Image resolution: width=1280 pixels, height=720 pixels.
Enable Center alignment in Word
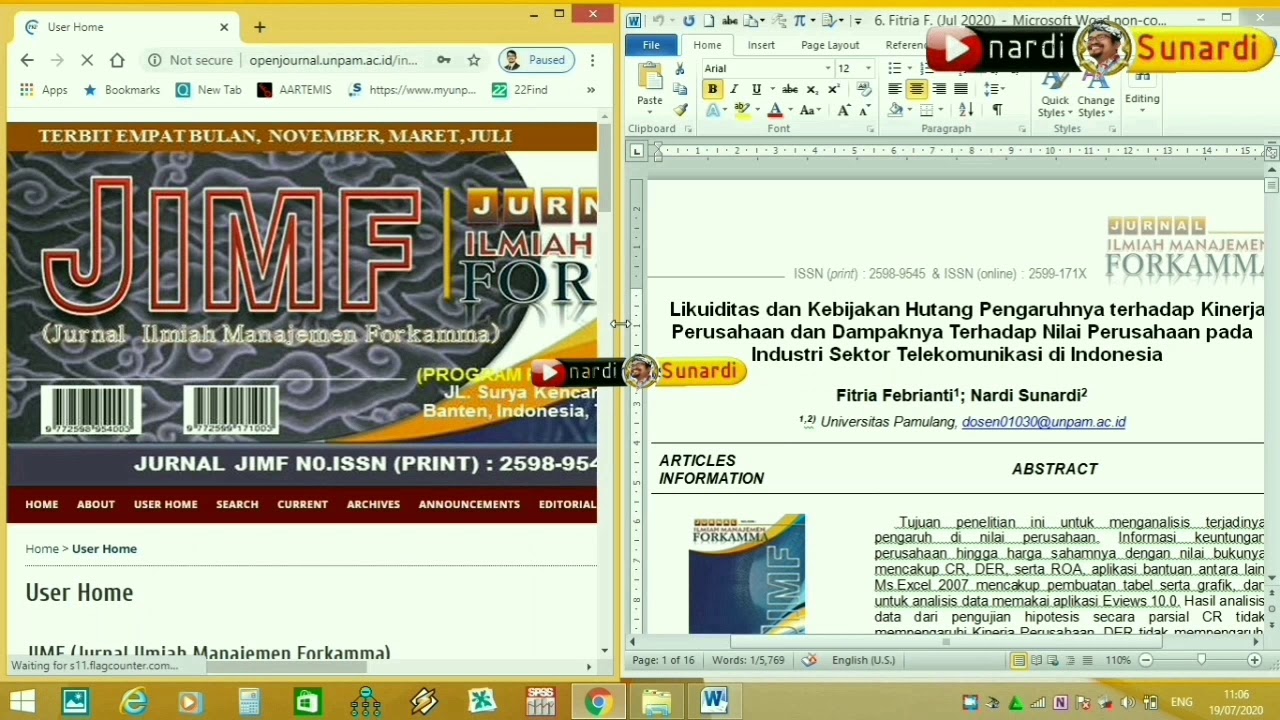coord(917,89)
